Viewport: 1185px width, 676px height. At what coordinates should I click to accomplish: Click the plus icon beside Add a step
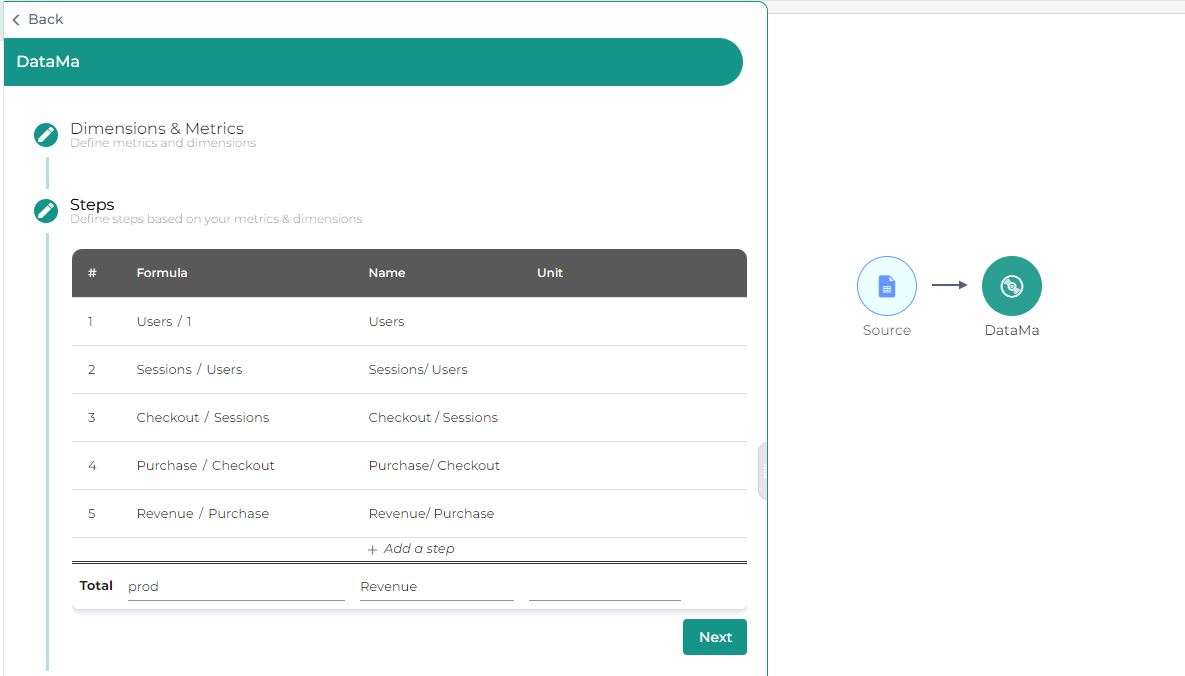point(373,550)
